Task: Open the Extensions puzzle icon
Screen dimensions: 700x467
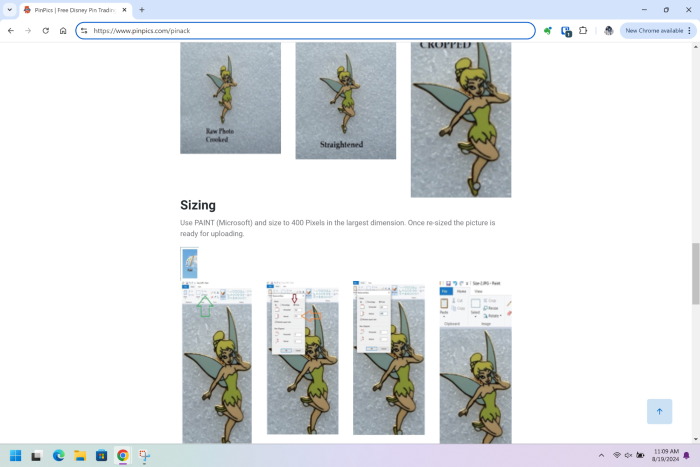Action: point(583,31)
